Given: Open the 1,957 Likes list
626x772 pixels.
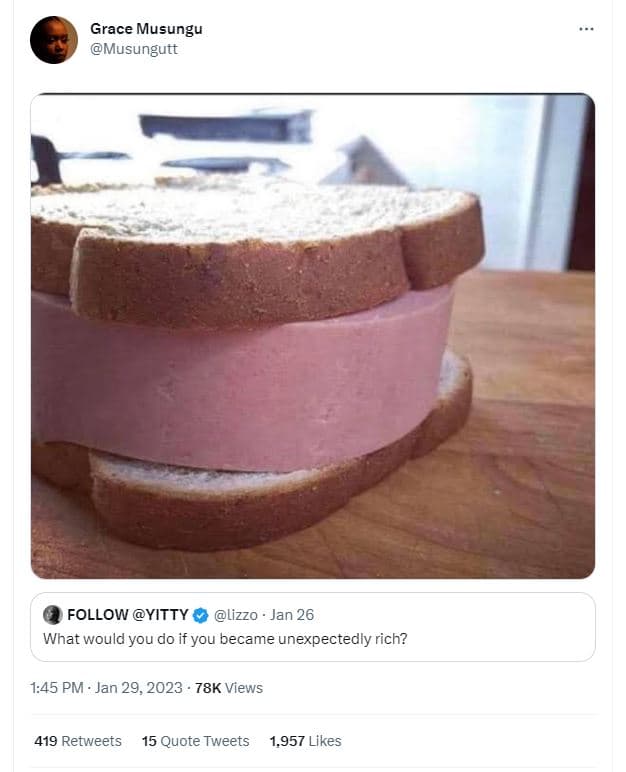Looking at the screenshot, I should pyautogui.click(x=305, y=741).
